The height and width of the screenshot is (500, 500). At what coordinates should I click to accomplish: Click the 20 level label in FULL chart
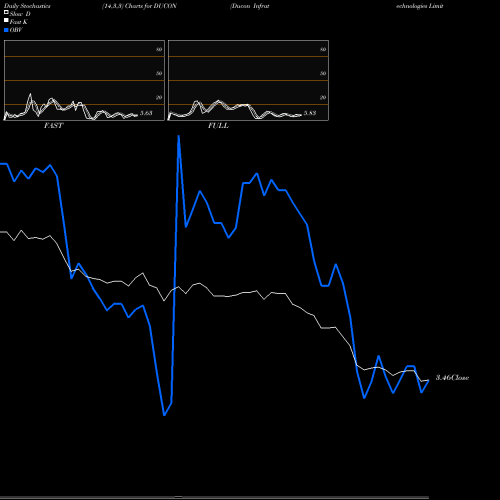point(323,97)
